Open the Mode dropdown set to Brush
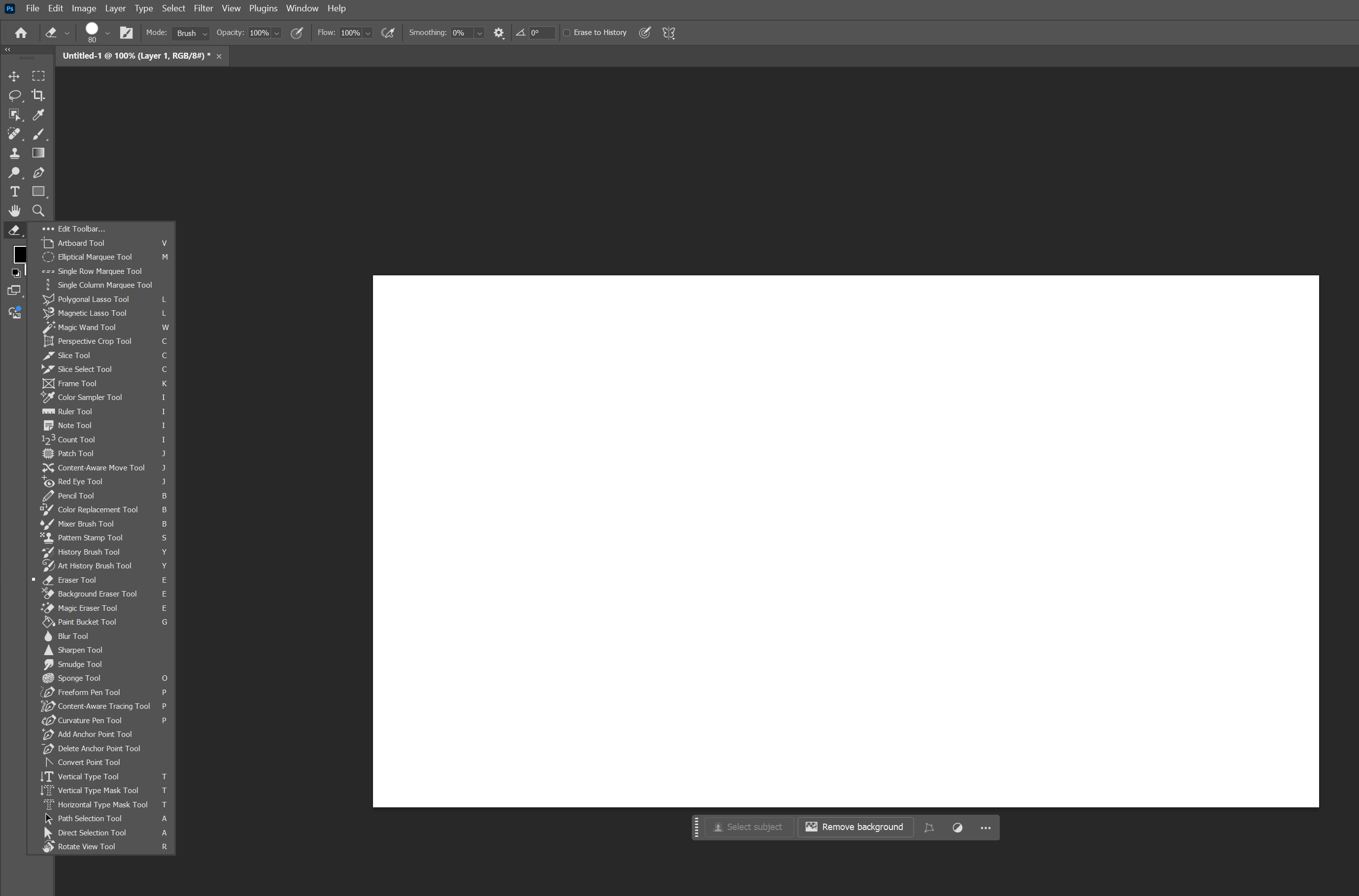Screen dimensions: 1359x896 click(190, 33)
